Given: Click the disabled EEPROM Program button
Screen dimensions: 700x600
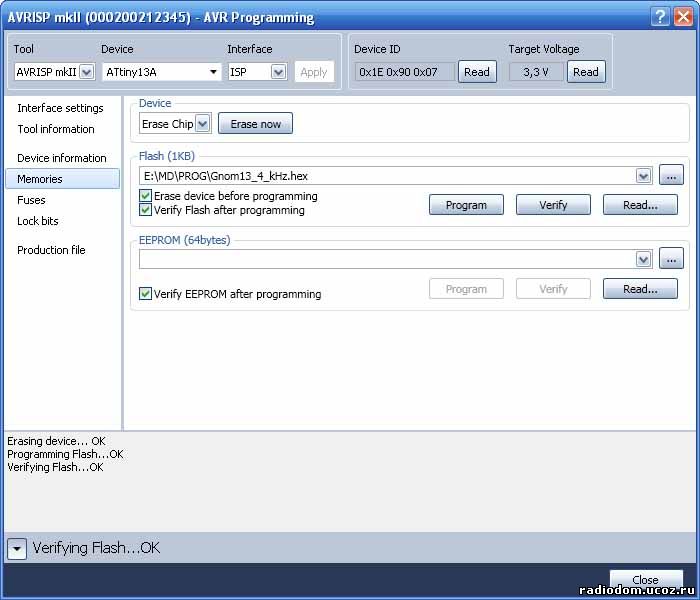Looking at the screenshot, I should point(466,289).
